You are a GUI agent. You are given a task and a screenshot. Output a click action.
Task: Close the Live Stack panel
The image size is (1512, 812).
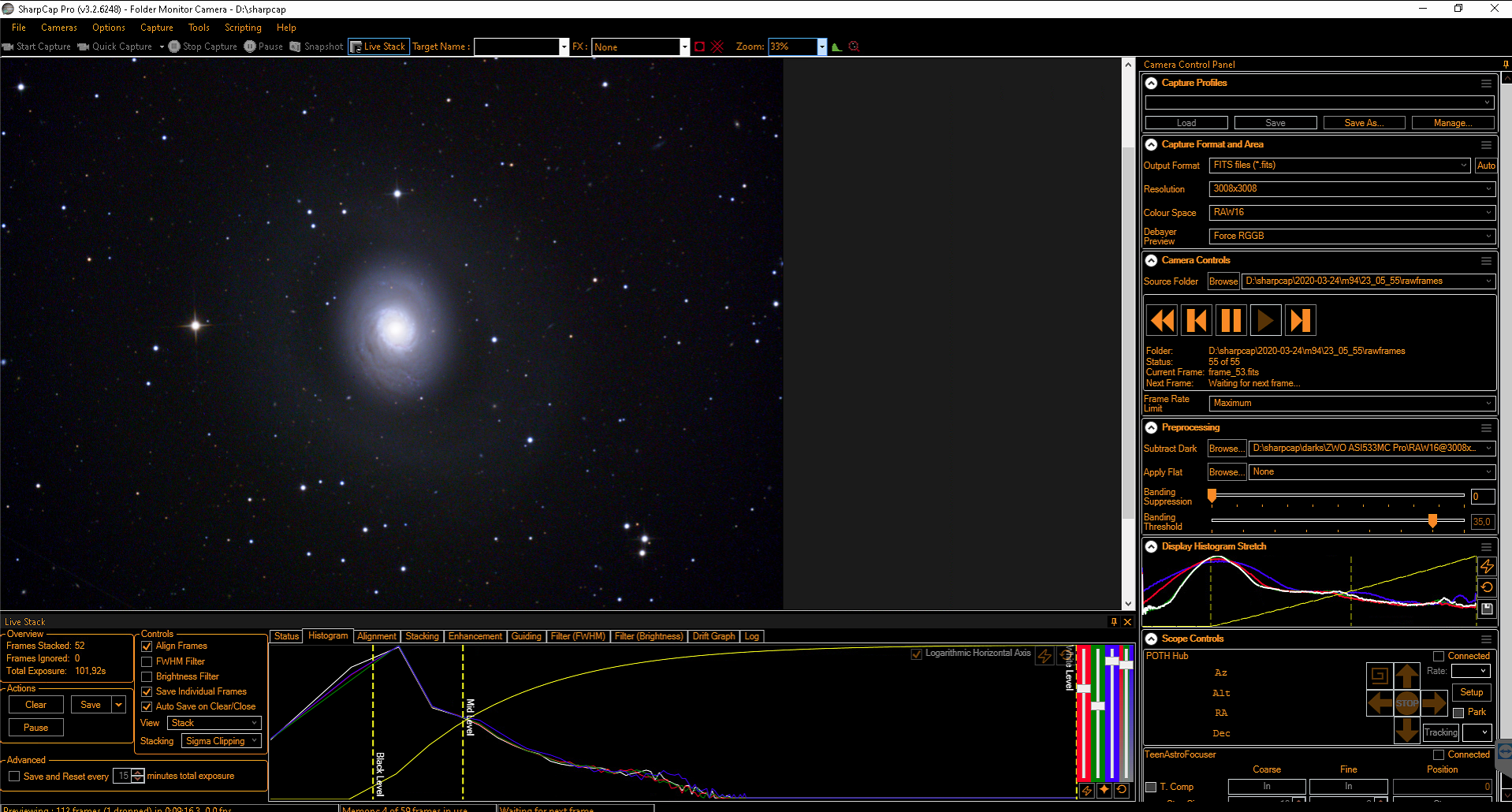coord(1128,622)
